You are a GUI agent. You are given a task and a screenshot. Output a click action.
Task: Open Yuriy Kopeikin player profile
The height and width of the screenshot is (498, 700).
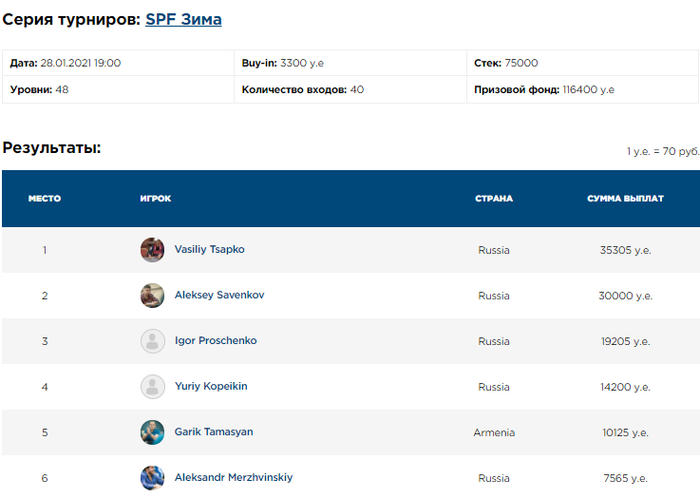tap(211, 386)
